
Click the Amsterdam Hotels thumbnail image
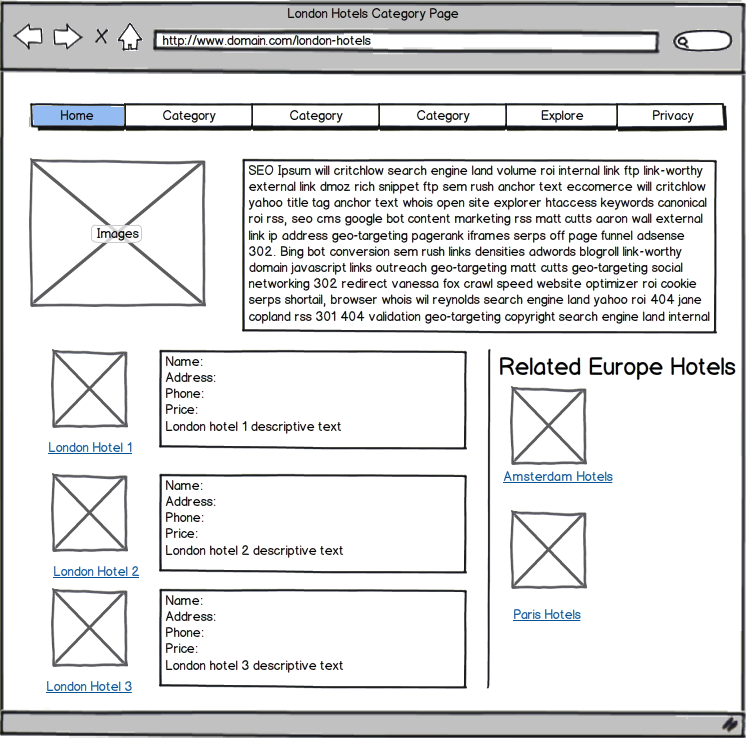click(x=548, y=426)
